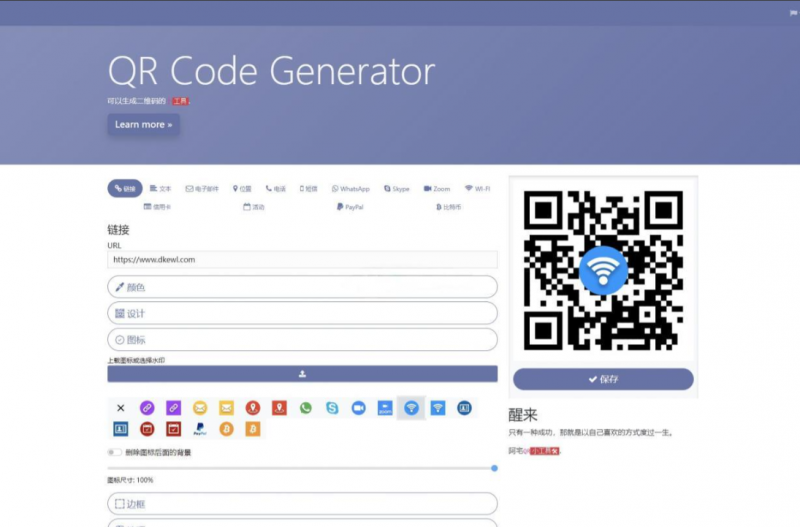Pick the round red location pin logo
This screenshot has width=800, height=527.
(253, 408)
